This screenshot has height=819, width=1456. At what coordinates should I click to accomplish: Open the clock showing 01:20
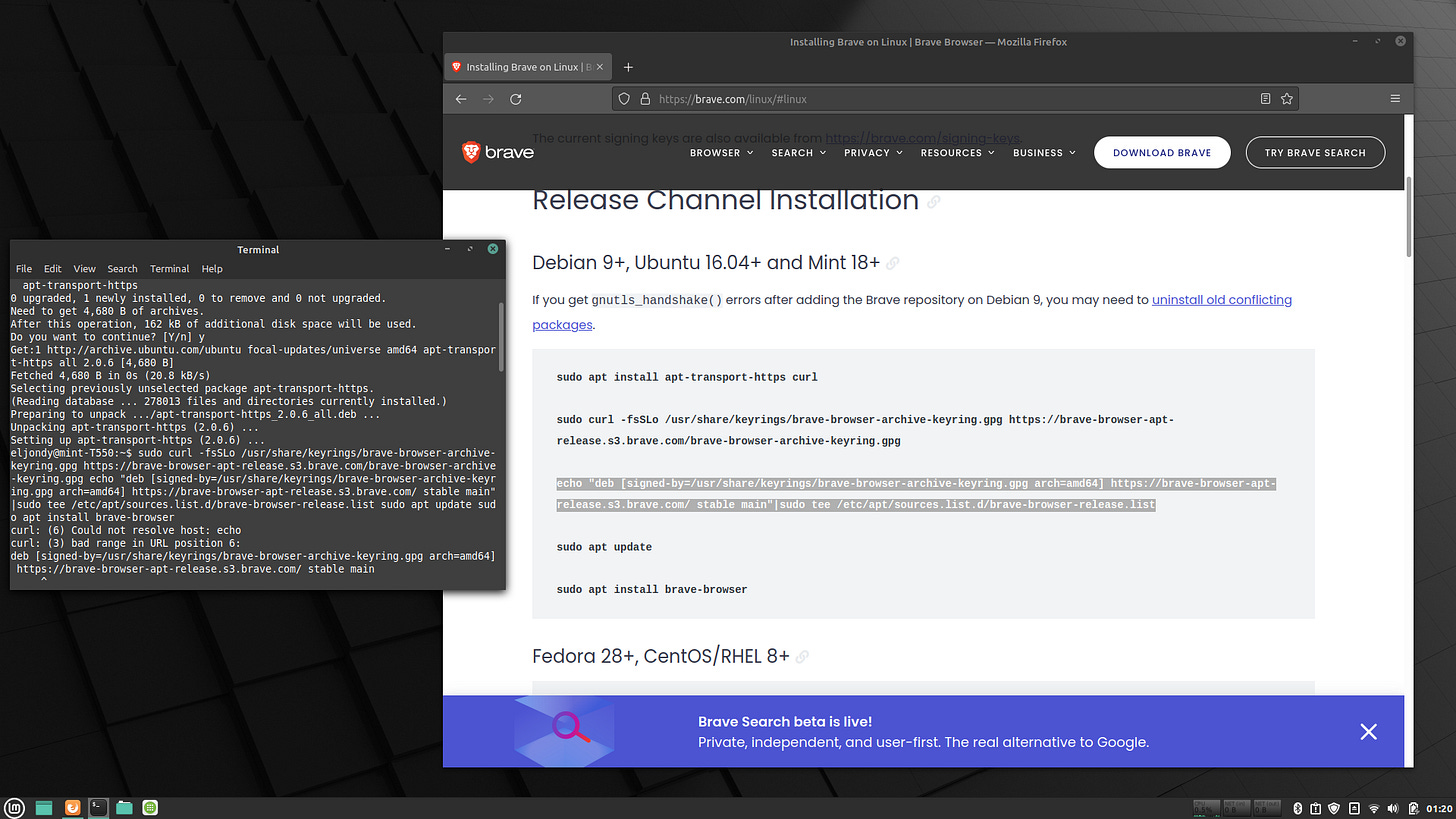point(1438,808)
